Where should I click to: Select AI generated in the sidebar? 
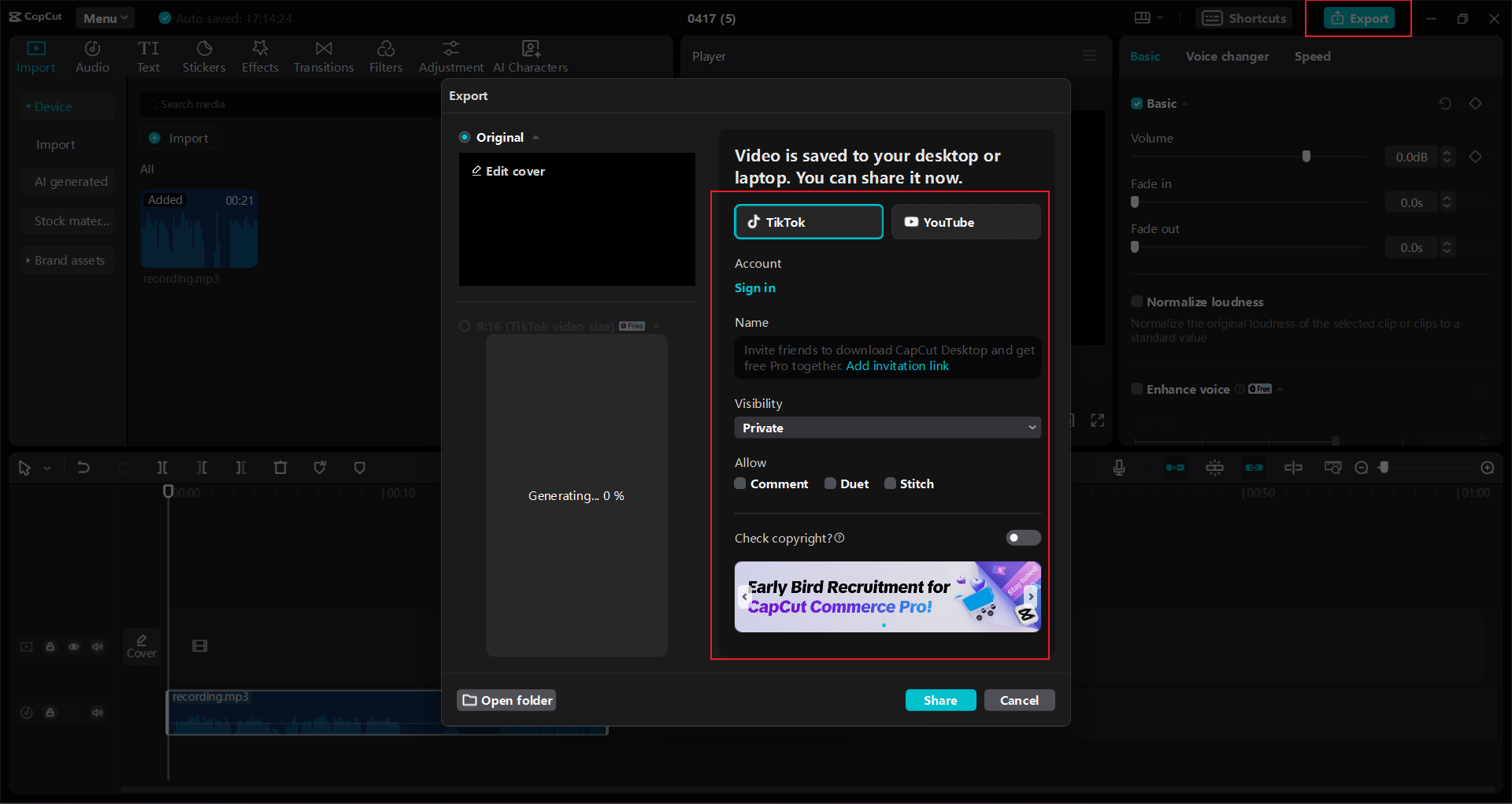click(69, 182)
